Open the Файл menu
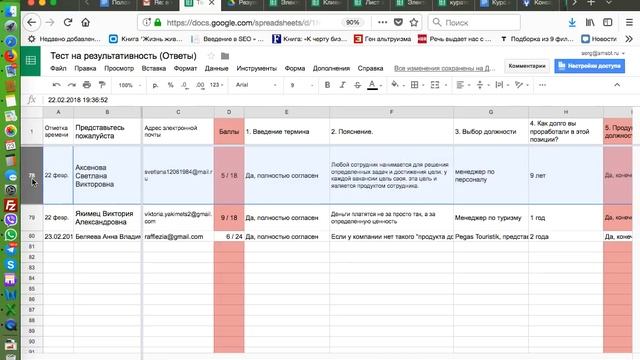640x360 pixels. 58,68
